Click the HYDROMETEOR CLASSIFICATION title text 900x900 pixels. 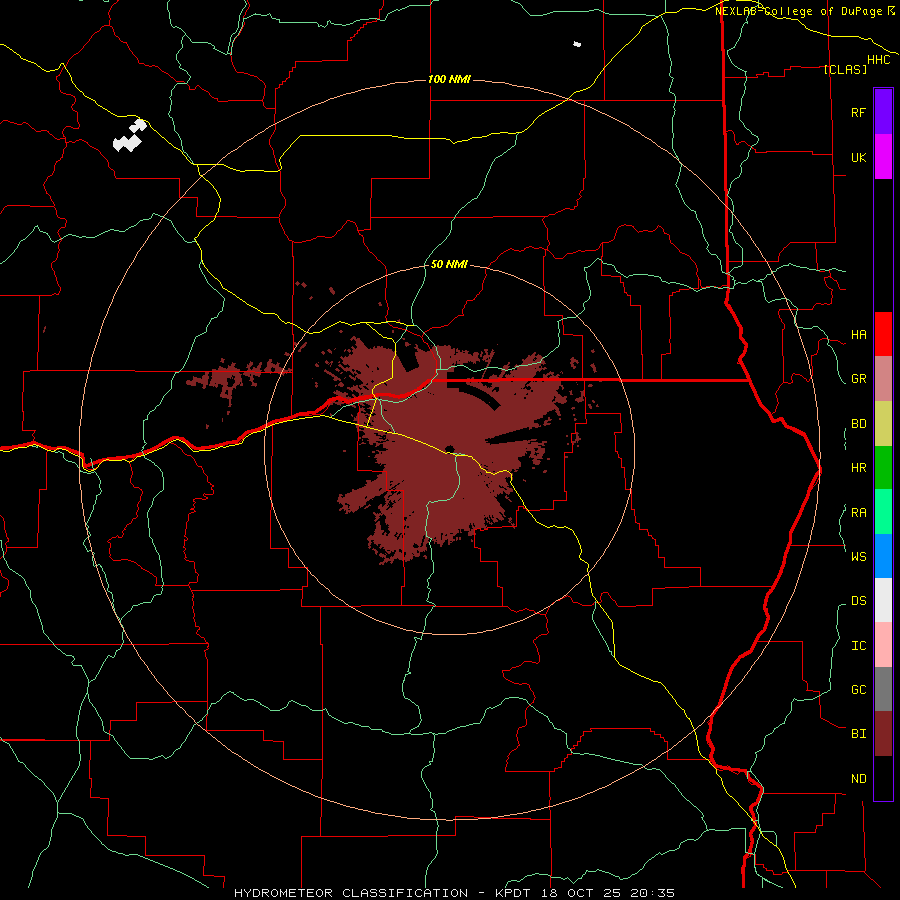point(351,893)
